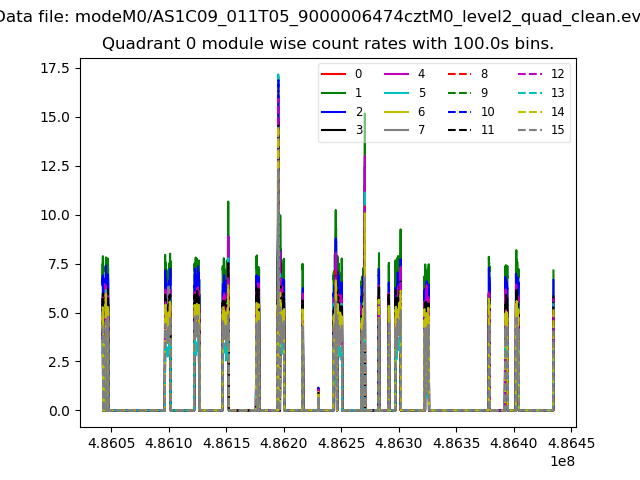This screenshot has height=480, width=640.
Task: Click the 1e8 axis exponent label
Action: 560,461
